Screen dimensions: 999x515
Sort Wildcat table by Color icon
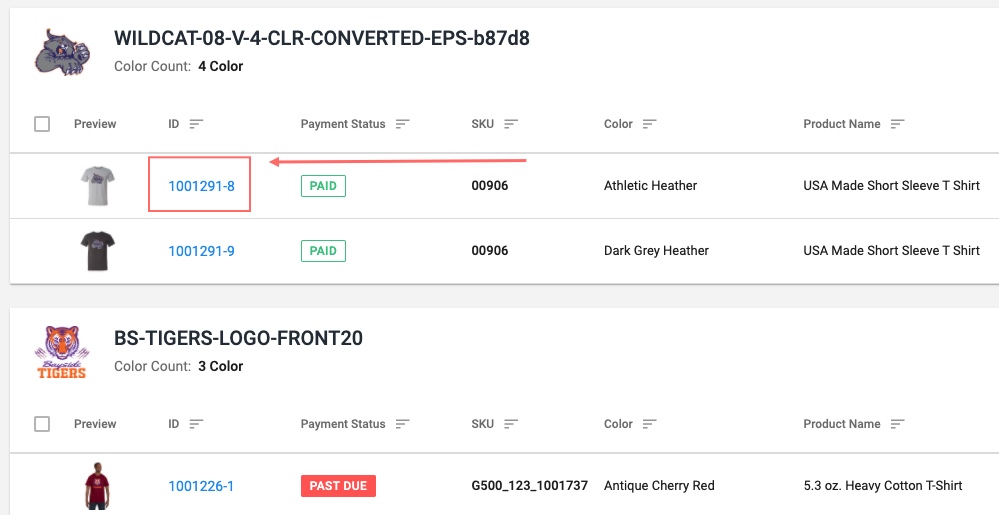pyautogui.click(x=650, y=124)
